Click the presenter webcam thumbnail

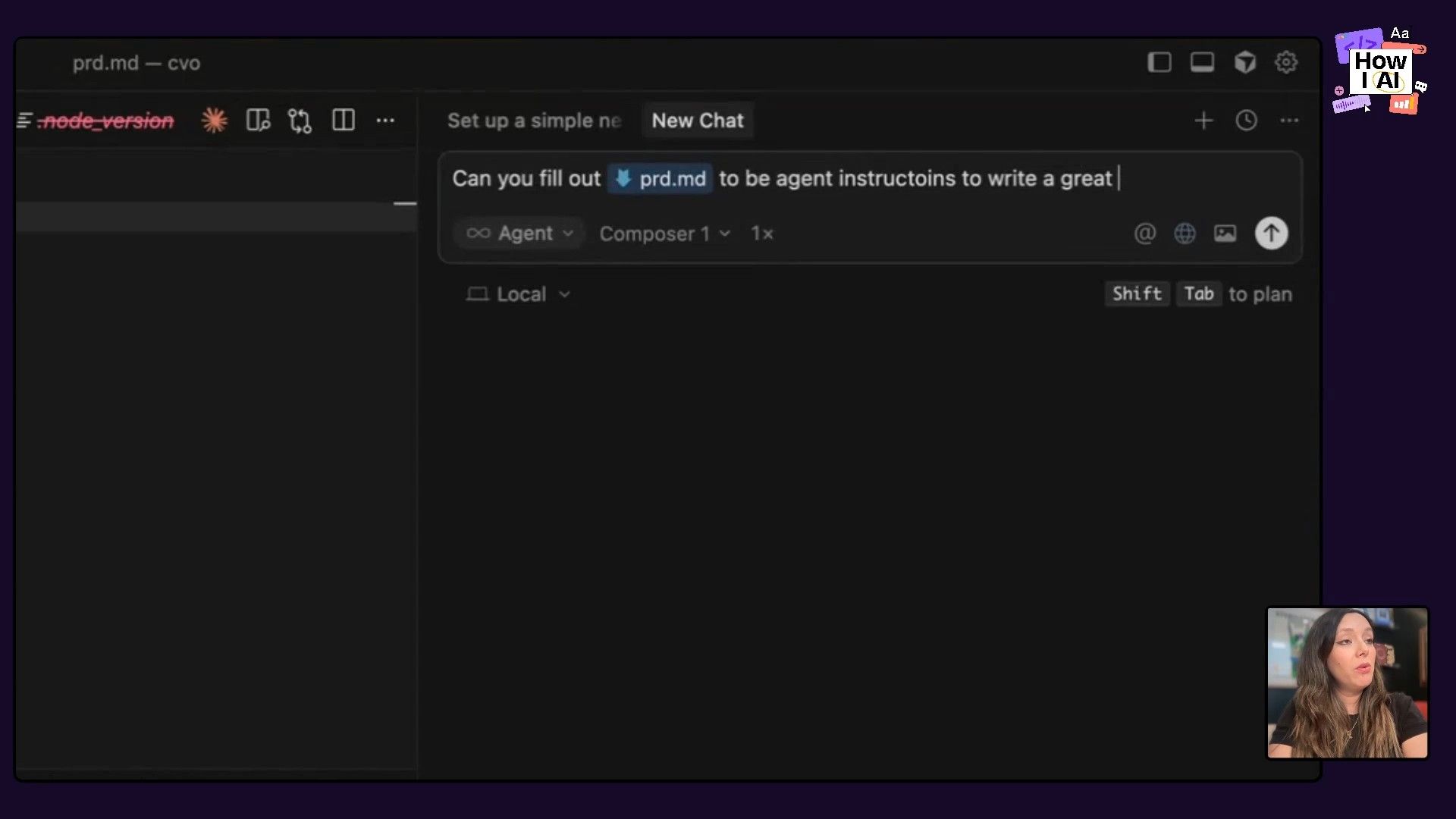pos(1347,682)
